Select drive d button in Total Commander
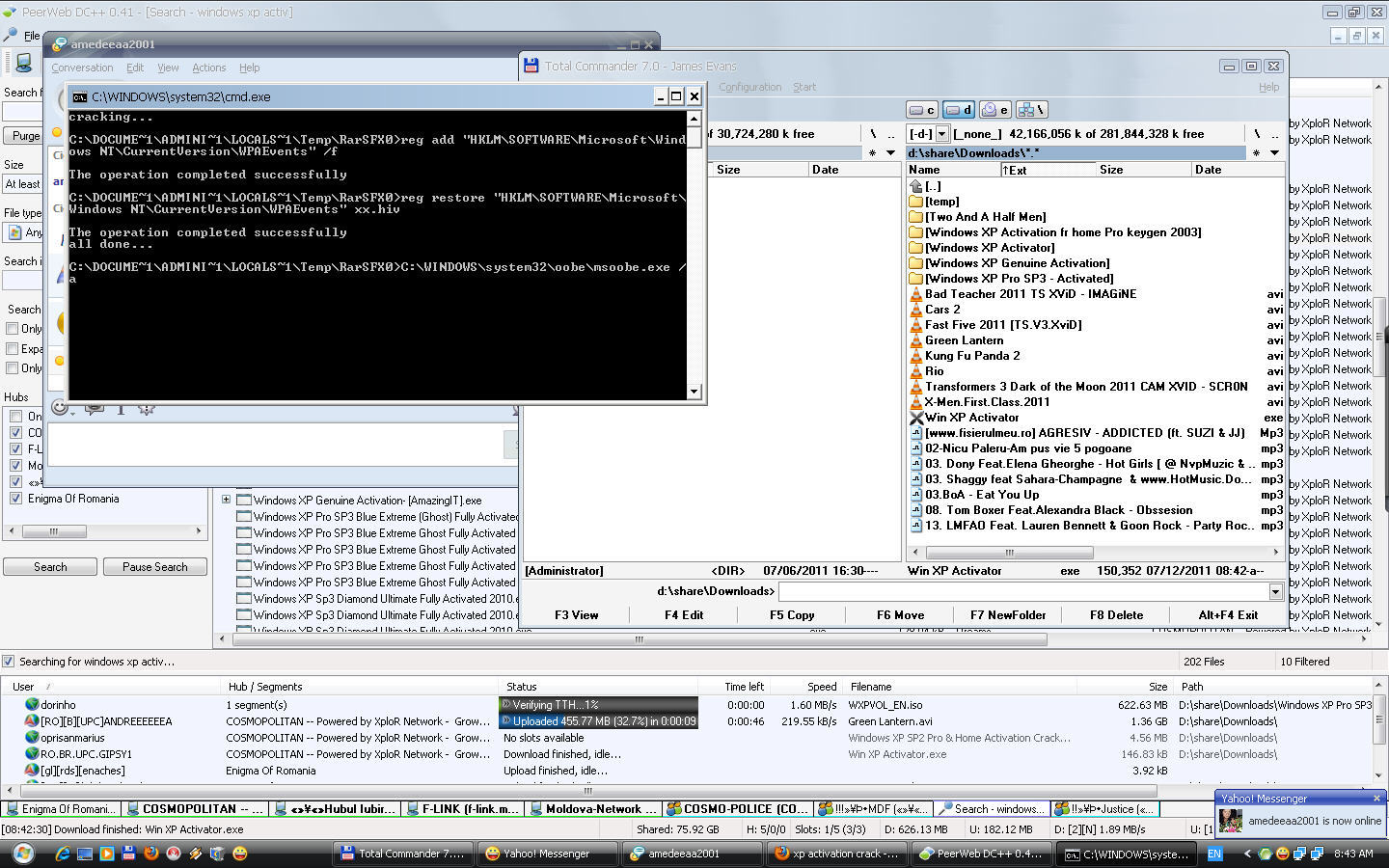 coord(959,110)
